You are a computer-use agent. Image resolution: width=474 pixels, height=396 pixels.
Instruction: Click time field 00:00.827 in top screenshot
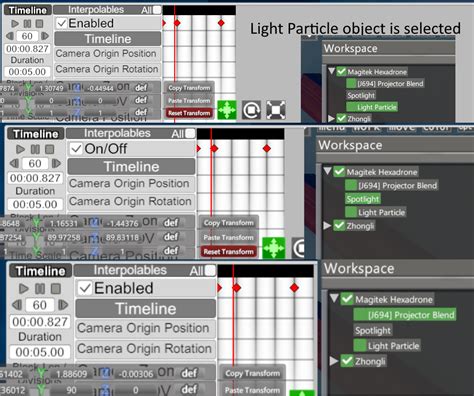click(x=27, y=49)
